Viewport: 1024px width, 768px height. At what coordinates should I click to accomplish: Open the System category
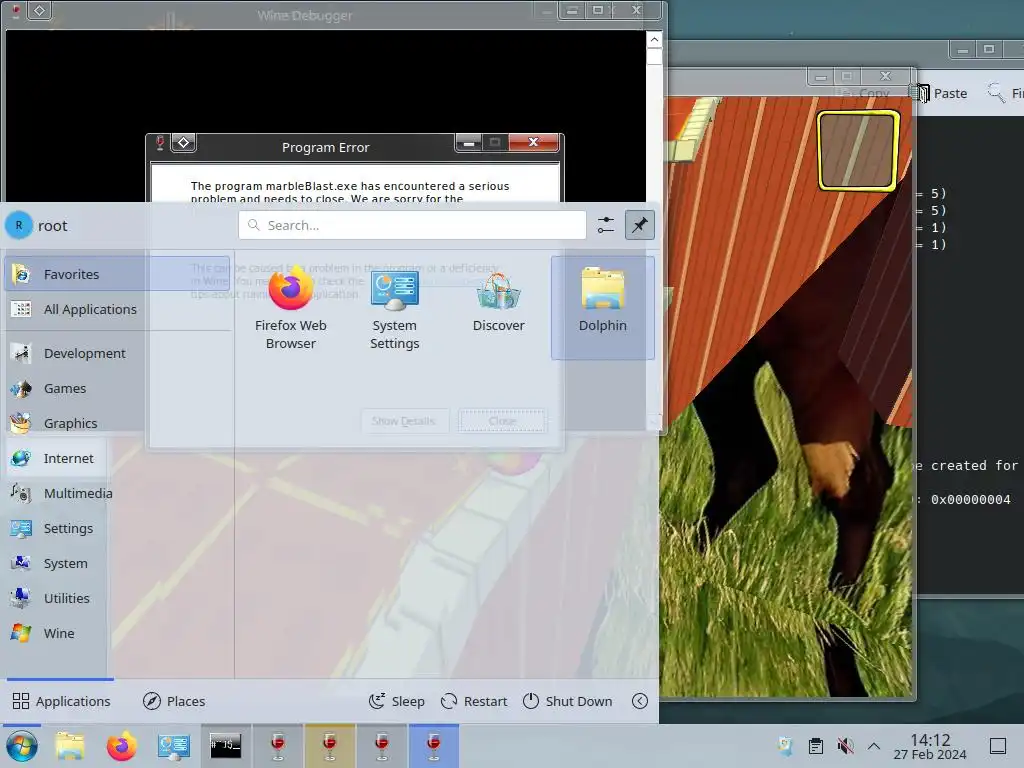click(118, 563)
